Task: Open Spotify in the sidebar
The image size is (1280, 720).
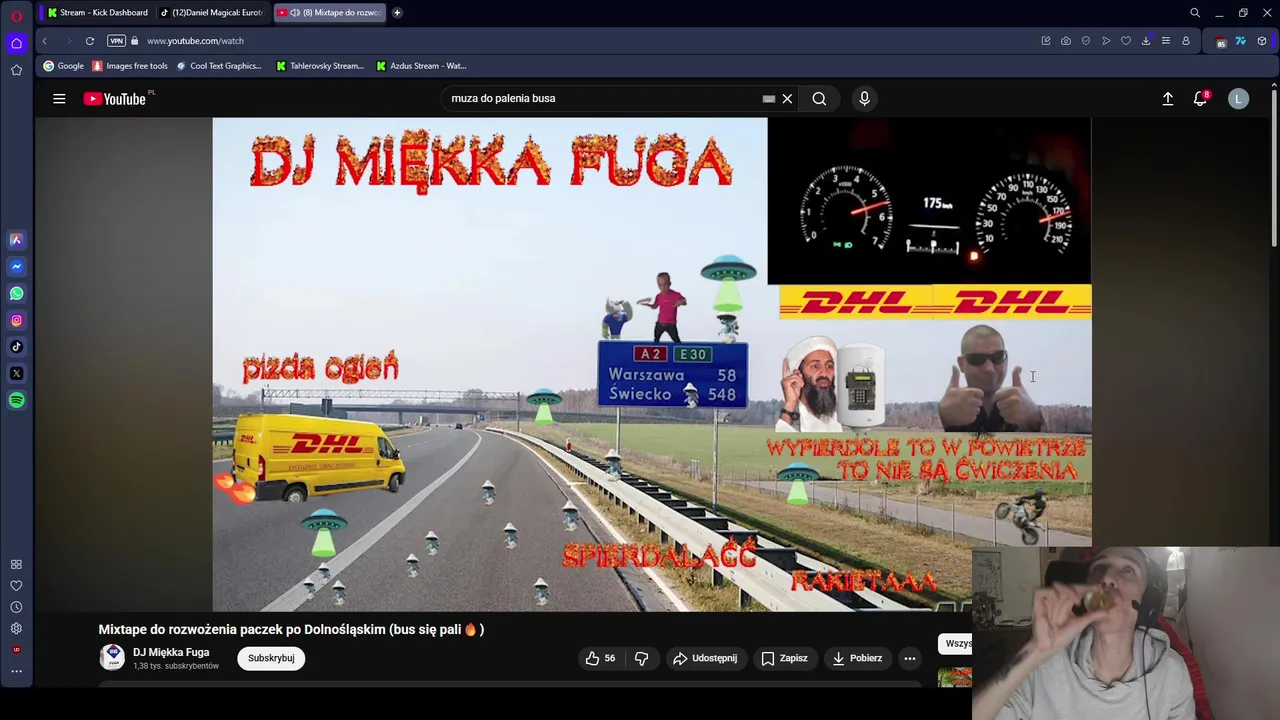Action: tap(16, 400)
